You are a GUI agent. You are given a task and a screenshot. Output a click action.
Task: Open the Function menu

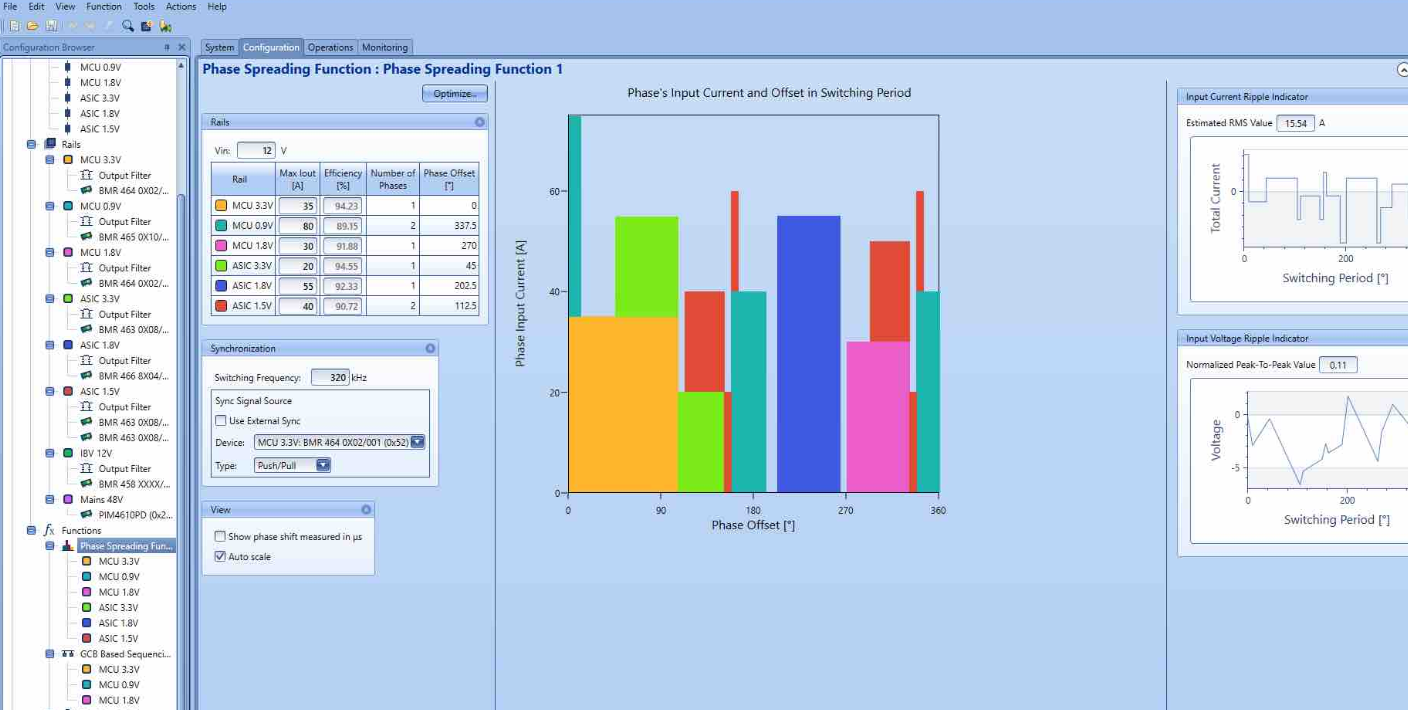point(104,7)
